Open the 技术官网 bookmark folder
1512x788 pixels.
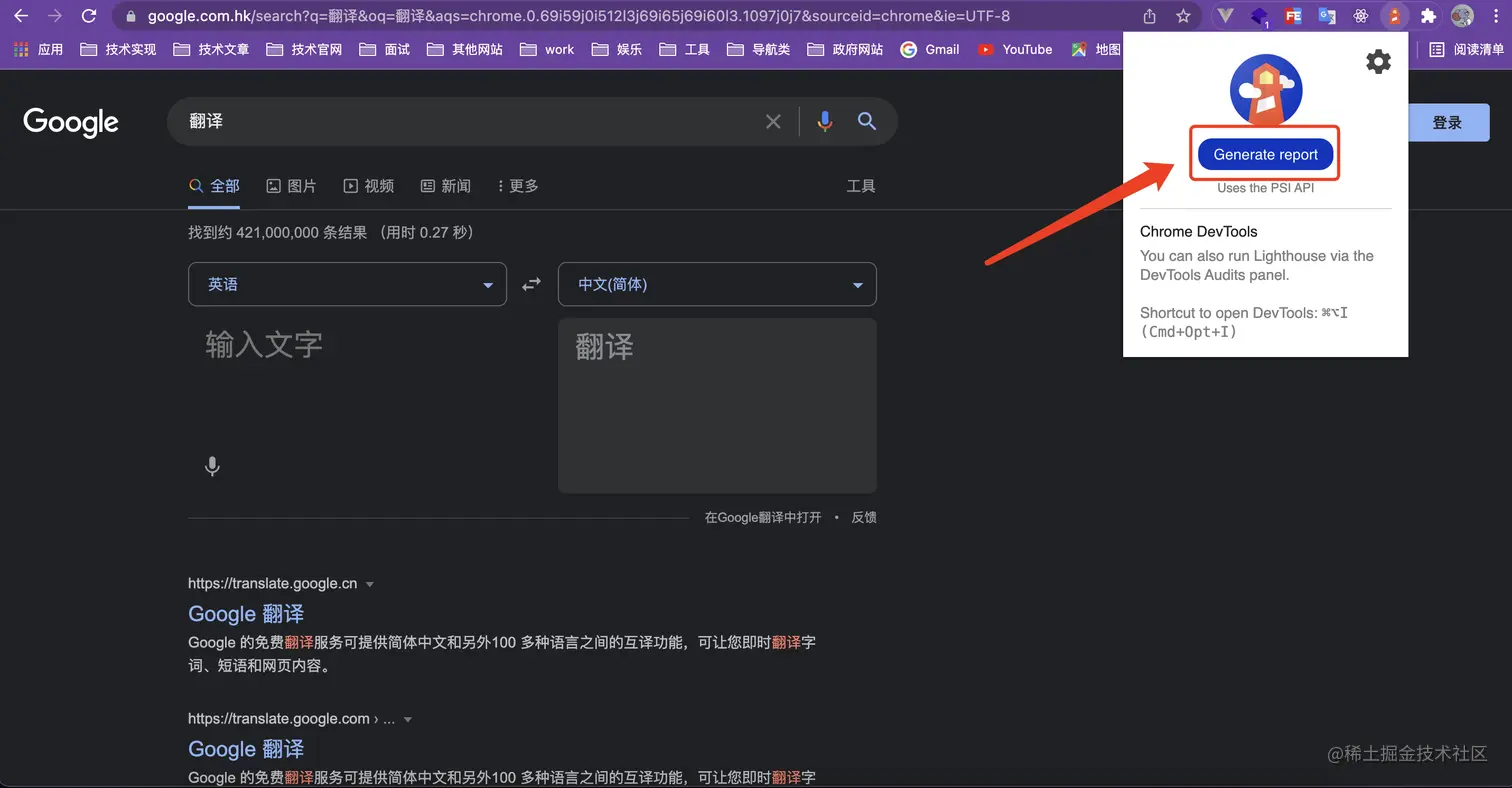[x=304, y=49]
